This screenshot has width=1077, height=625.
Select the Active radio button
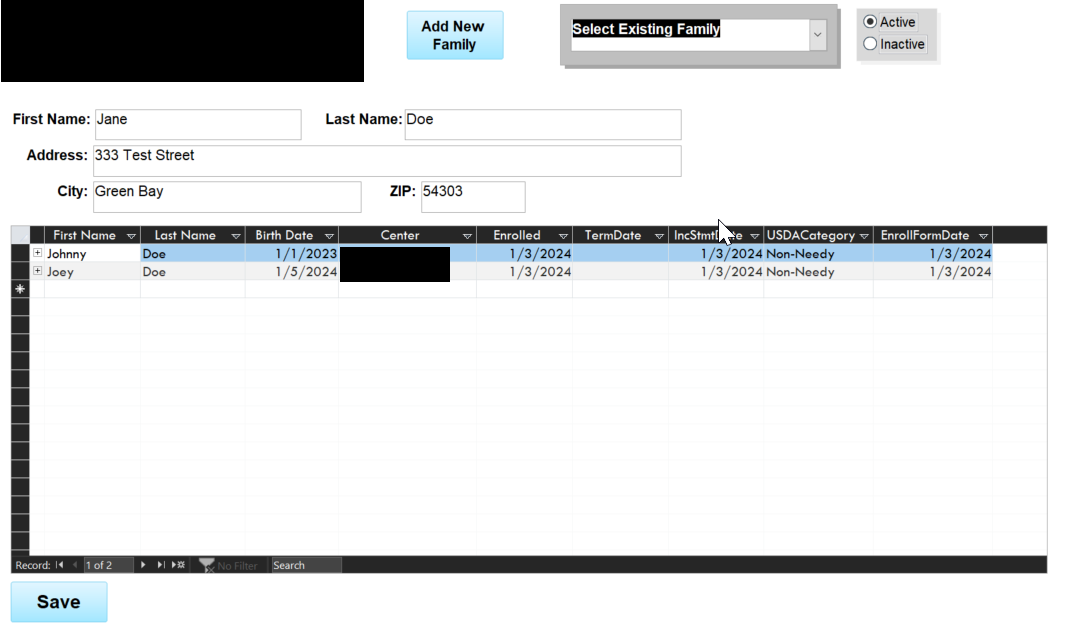coord(871,21)
